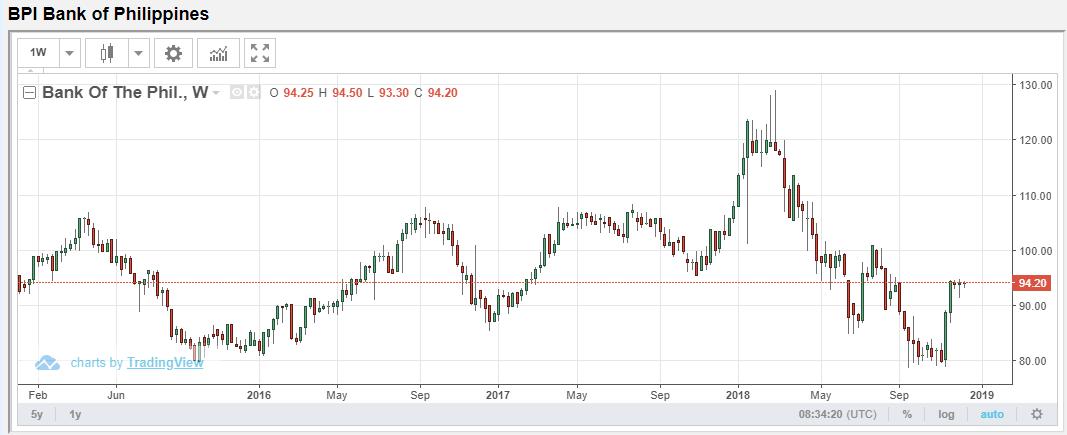Screen dimensions: 1067x435
Task: Click the fullscreen expand arrows icon
Action: click(259, 53)
